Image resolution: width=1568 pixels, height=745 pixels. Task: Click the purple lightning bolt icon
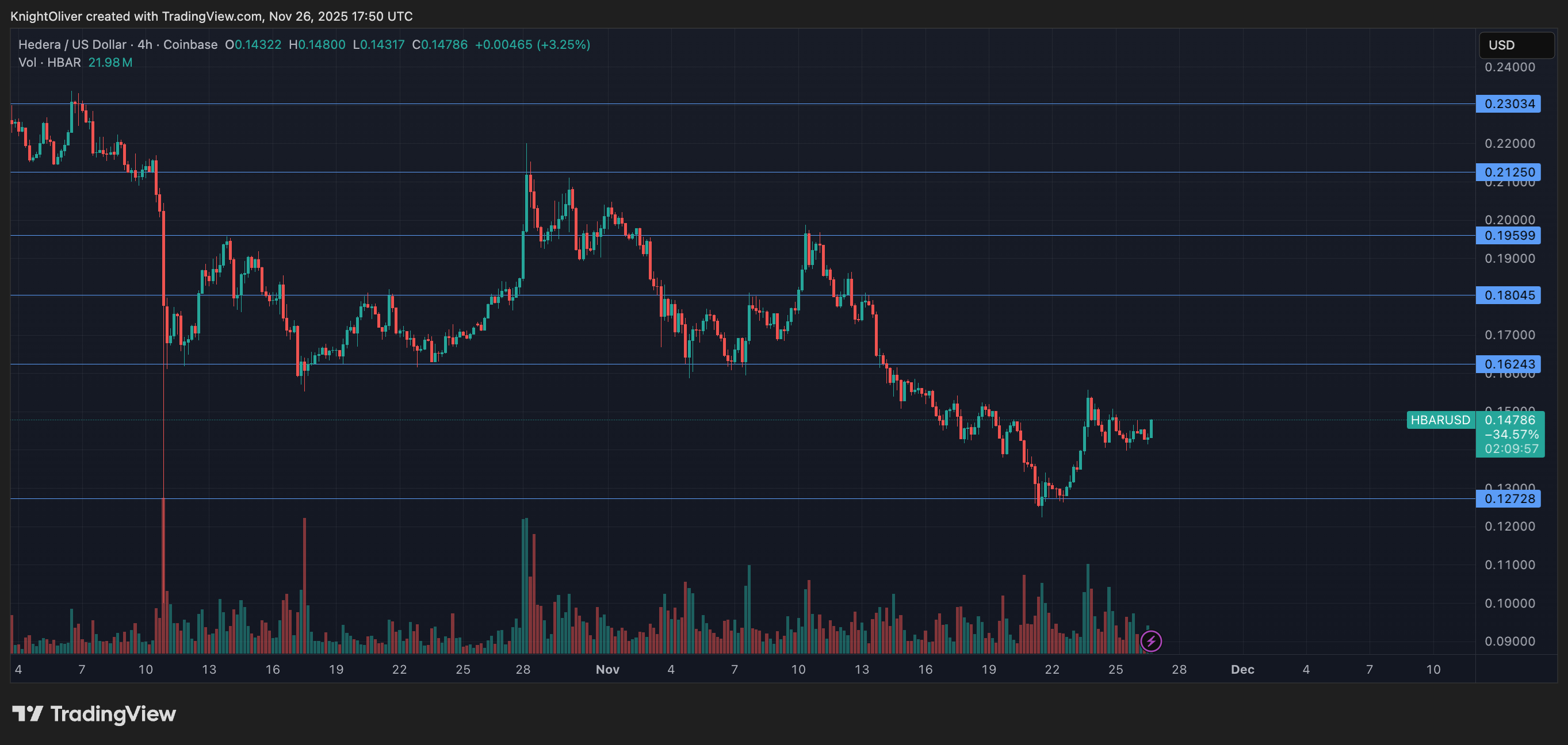[x=1150, y=641]
